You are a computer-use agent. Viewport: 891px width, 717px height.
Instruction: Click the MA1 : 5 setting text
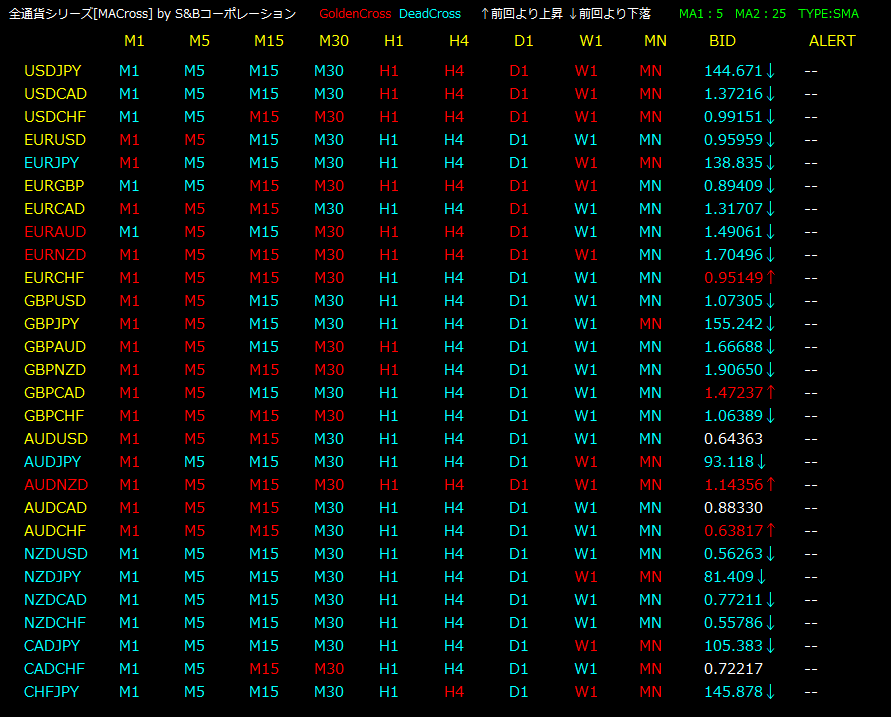(x=701, y=14)
